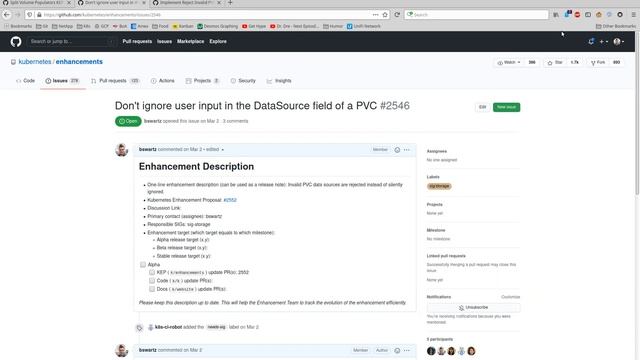Switch to the Code tab
This screenshot has width=640, height=360.
25,81
